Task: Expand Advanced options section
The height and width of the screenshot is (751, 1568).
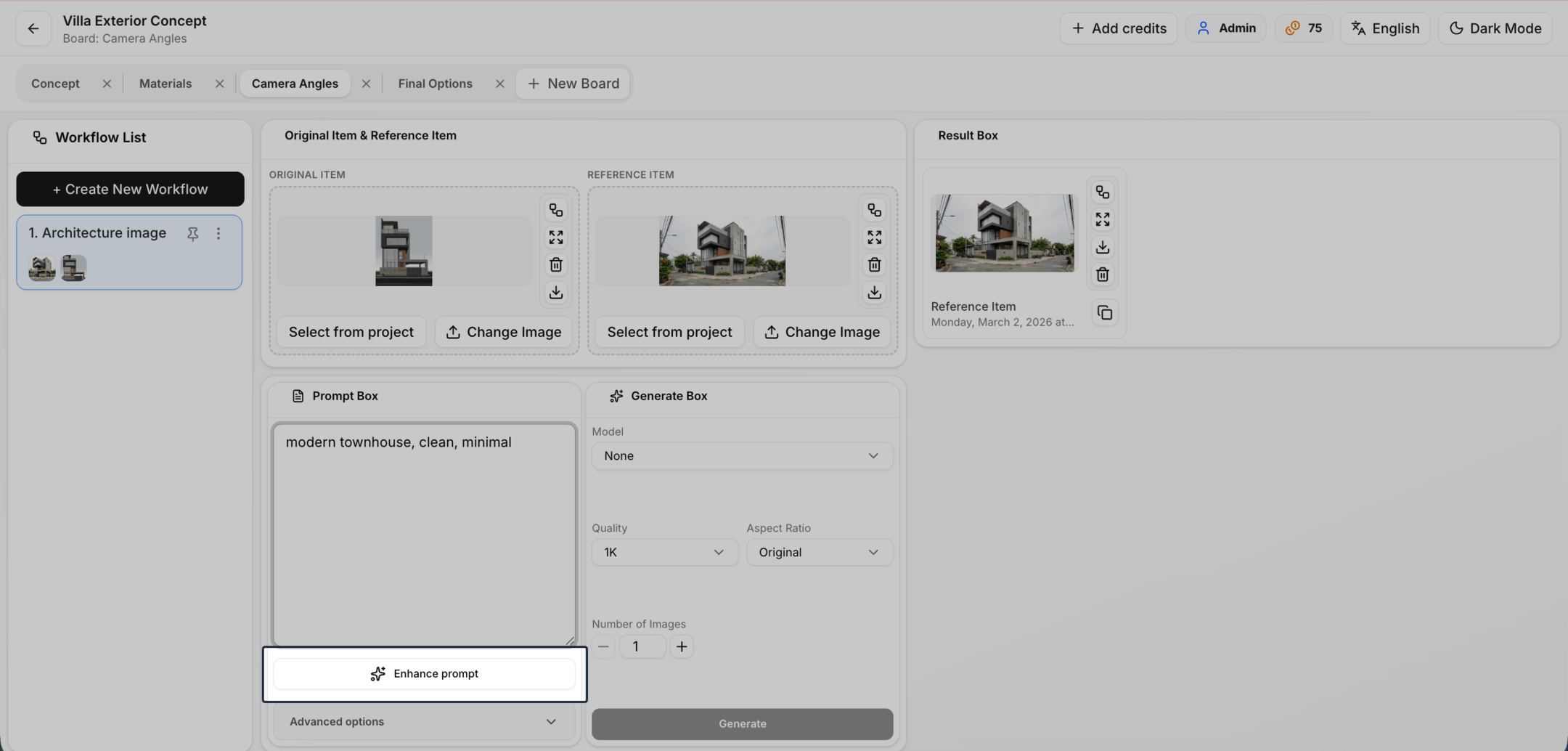Action: [x=423, y=721]
